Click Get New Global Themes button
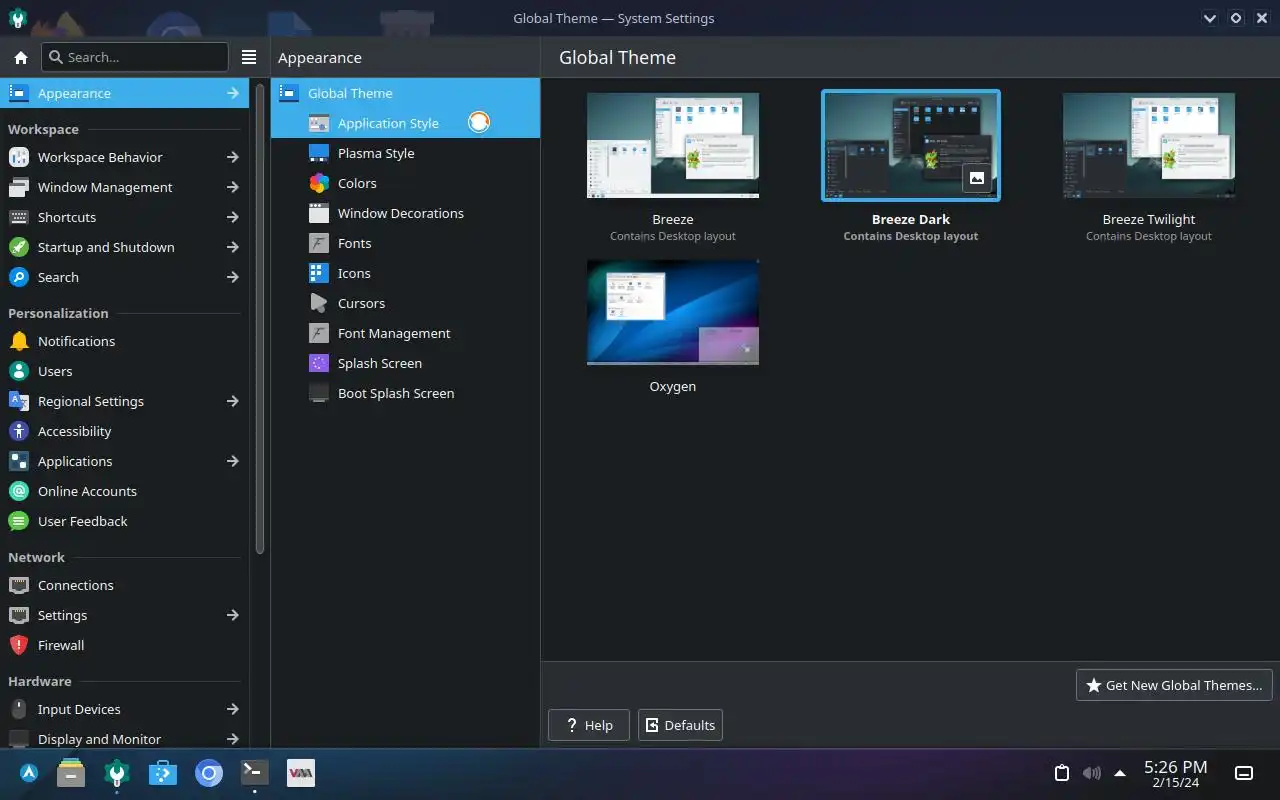The image size is (1280, 800). (x=1174, y=685)
